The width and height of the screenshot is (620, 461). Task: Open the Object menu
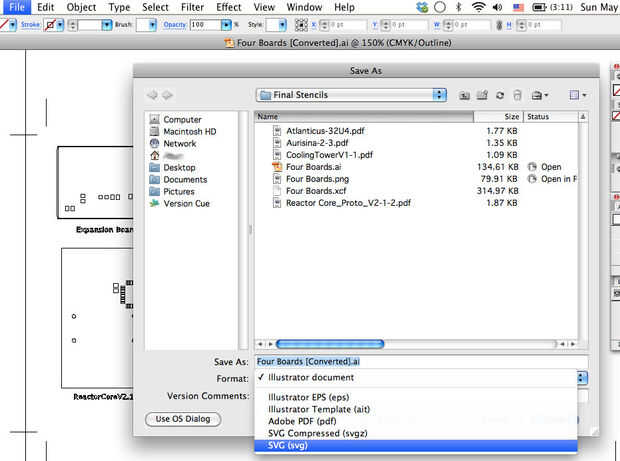click(x=81, y=7)
